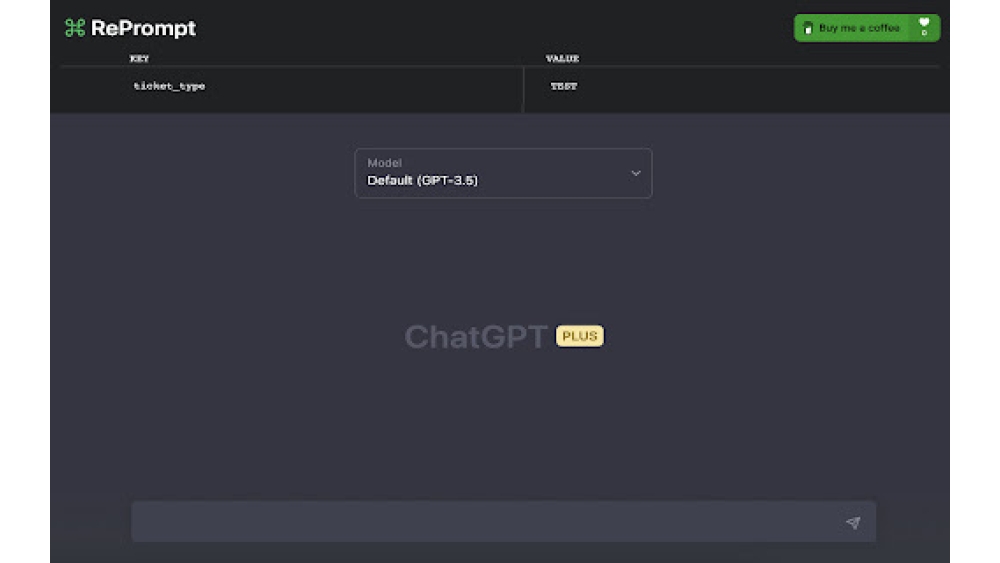Click the VALUE column header
Viewport: 1000px width, 563px height.
coord(562,59)
